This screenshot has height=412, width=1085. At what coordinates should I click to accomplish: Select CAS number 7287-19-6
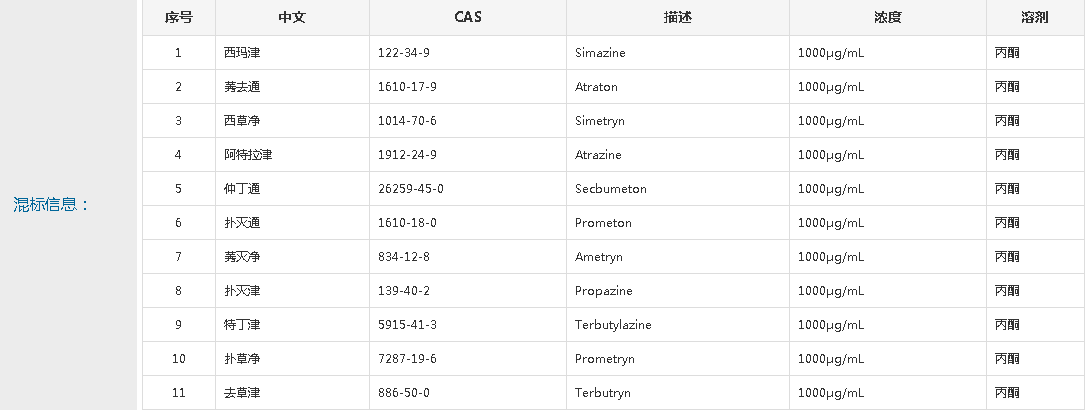[407, 358]
